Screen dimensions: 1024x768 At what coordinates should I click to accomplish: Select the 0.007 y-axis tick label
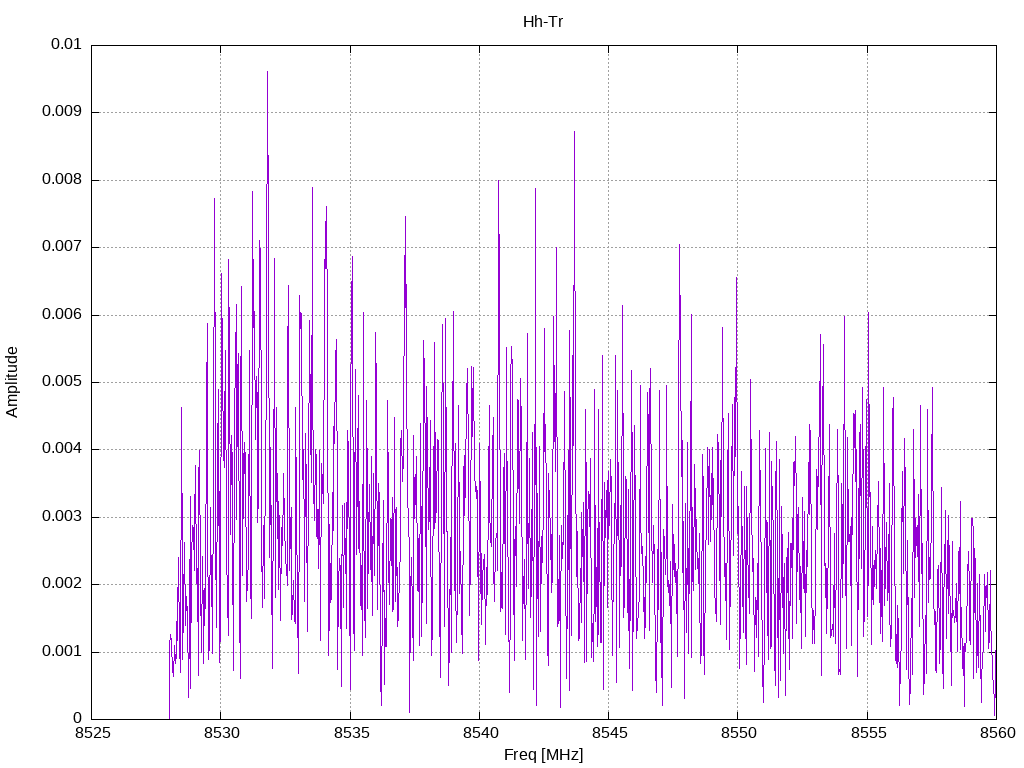pyautogui.click(x=62, y=247)
